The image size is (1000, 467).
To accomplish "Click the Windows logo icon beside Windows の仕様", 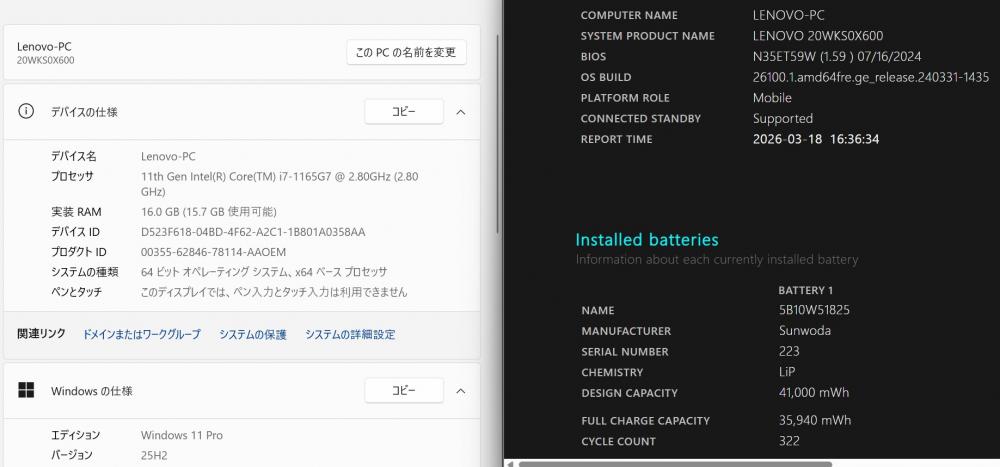I will pos(26,391).
